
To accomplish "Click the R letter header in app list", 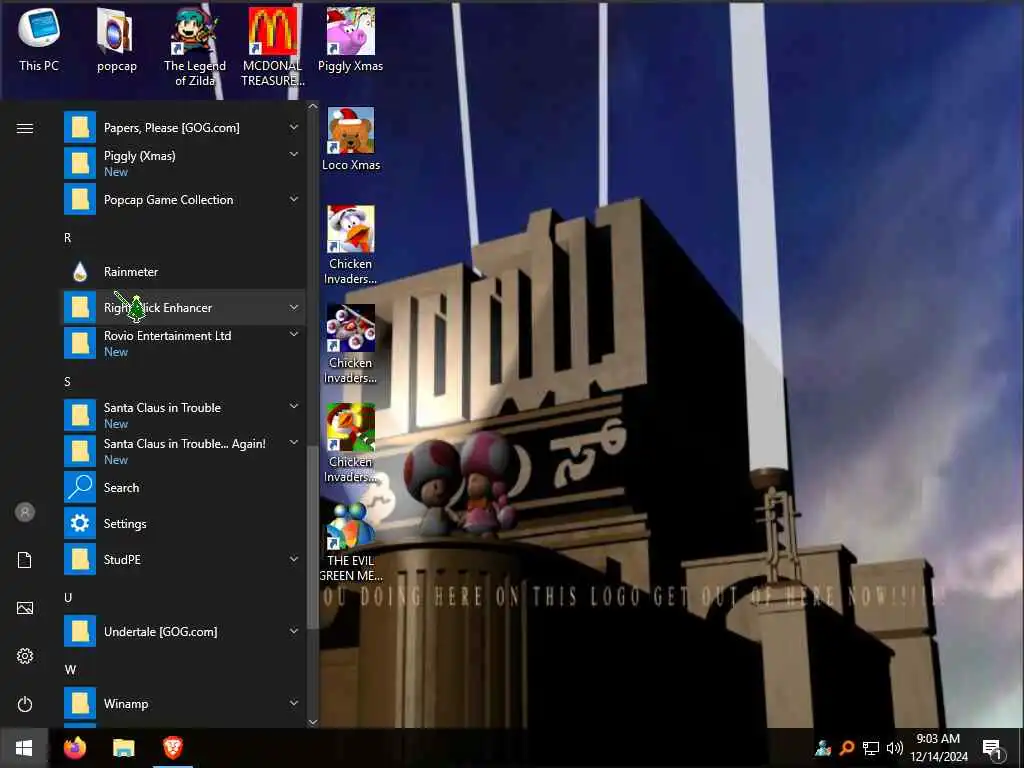I will [x=67, y=238].
